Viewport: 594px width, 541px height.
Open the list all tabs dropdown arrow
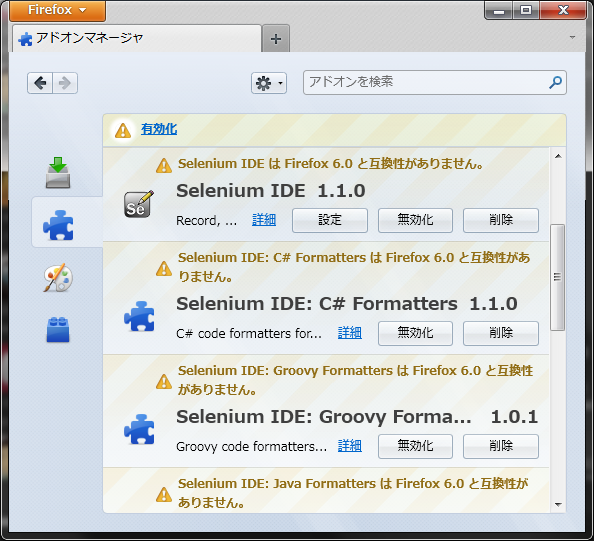[572, 37]
